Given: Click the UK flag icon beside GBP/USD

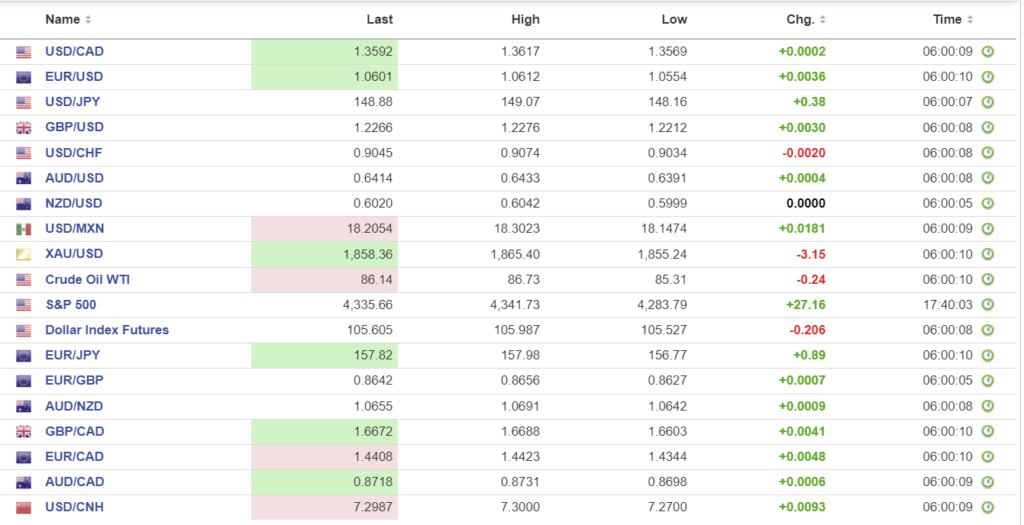Looking at the screenshot, I should [x=24, y=128].
